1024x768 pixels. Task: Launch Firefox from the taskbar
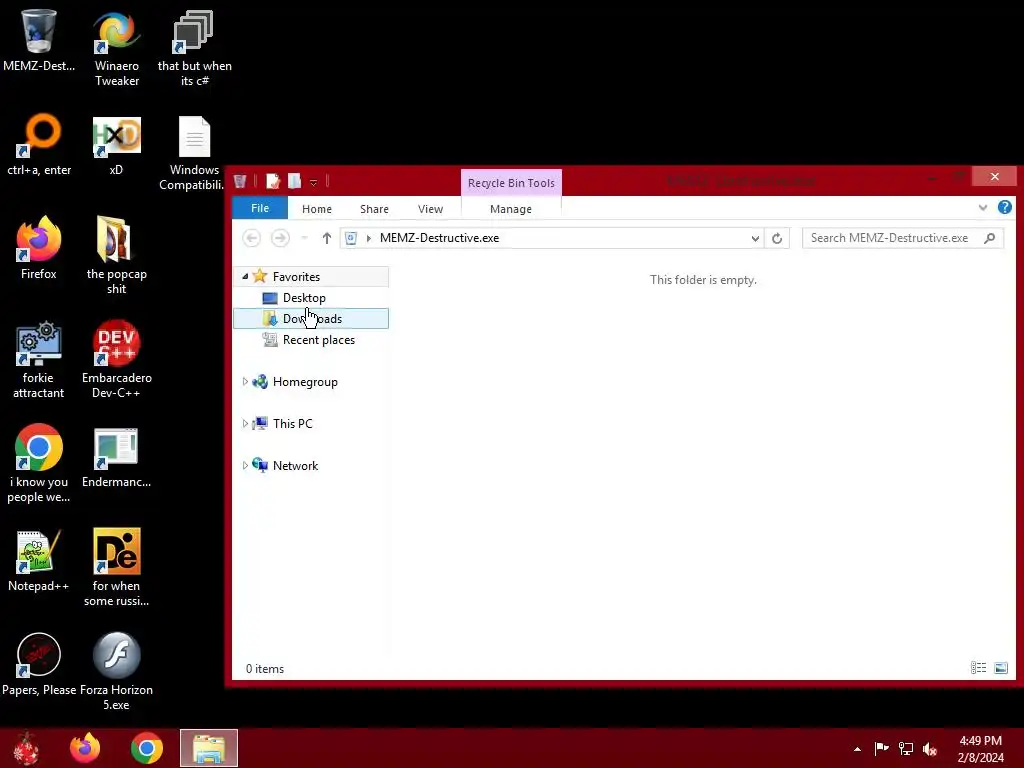[x=86, y=748]
